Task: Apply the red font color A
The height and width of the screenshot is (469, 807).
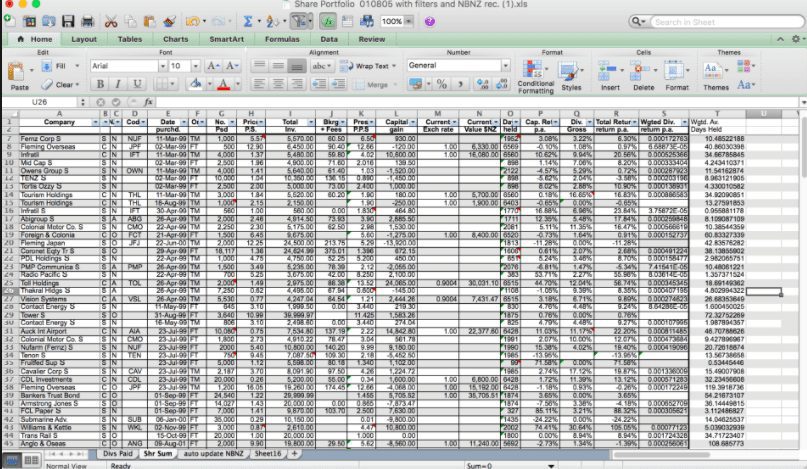Action: 223,84
